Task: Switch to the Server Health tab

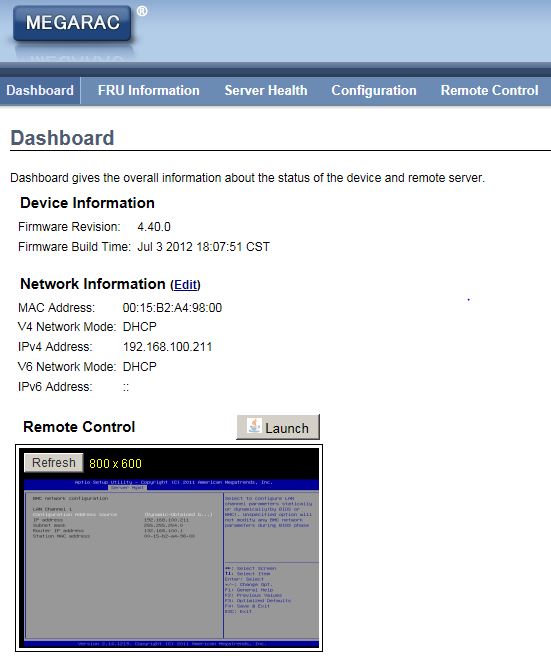Action: [x=266, y=90]
